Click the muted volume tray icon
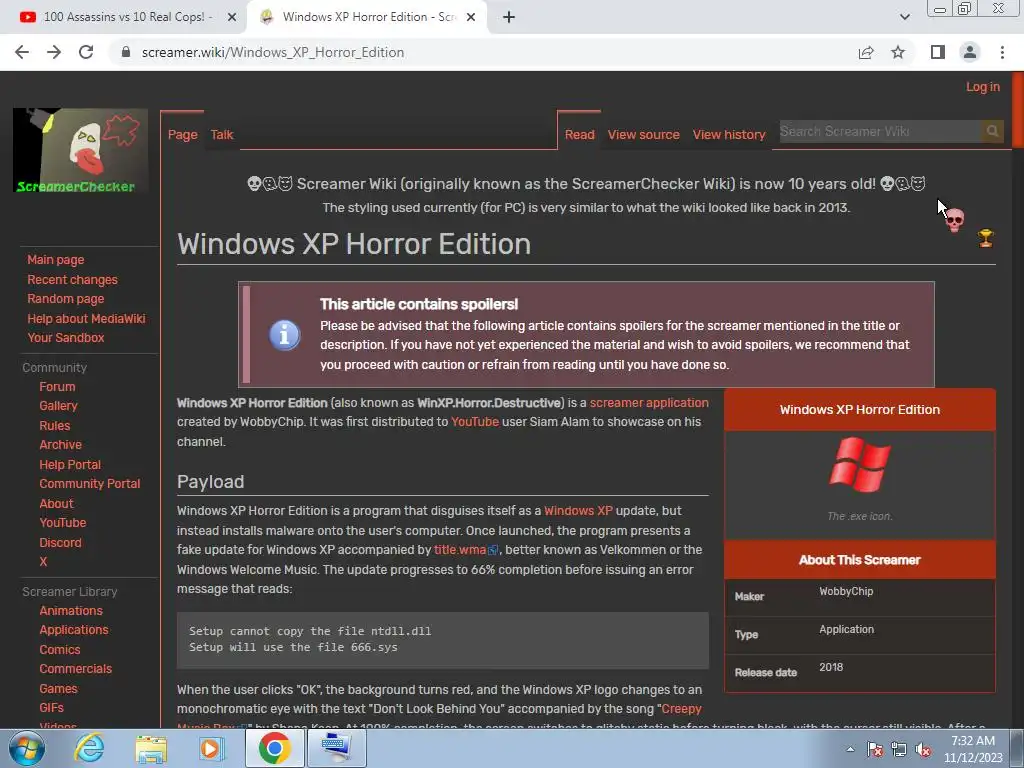Screen dimensions: 1024x768 (923, 750)
